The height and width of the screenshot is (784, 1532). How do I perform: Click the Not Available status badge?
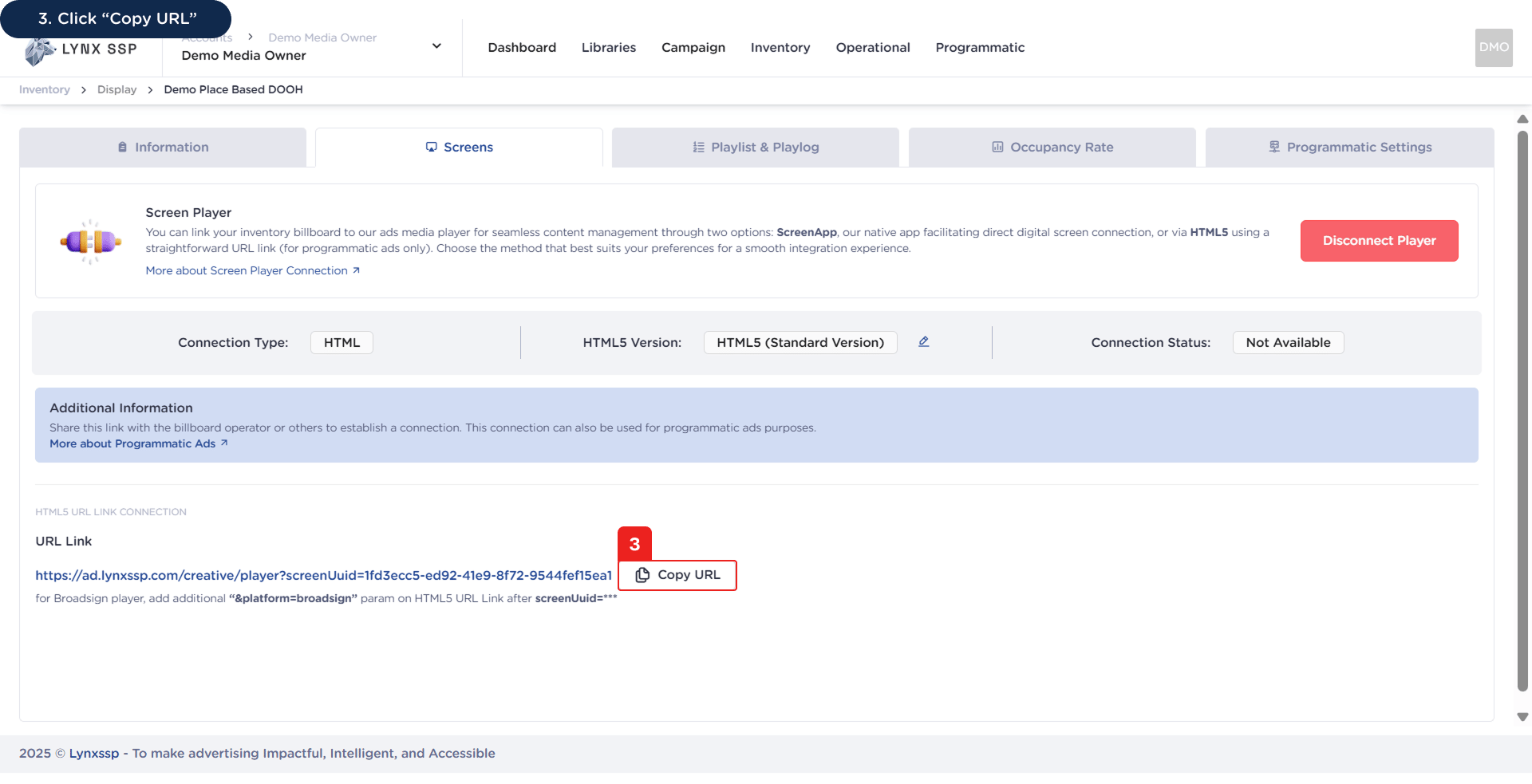click(1288, 343)
